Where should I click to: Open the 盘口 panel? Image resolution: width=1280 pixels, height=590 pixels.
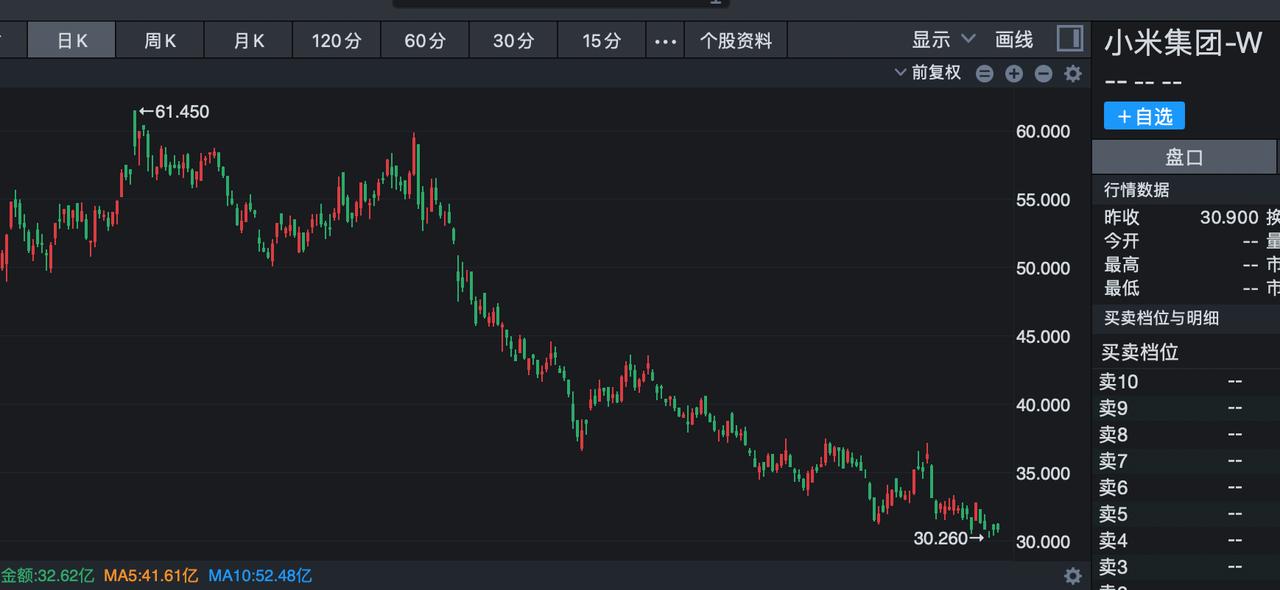click(x=1184, y=156)
